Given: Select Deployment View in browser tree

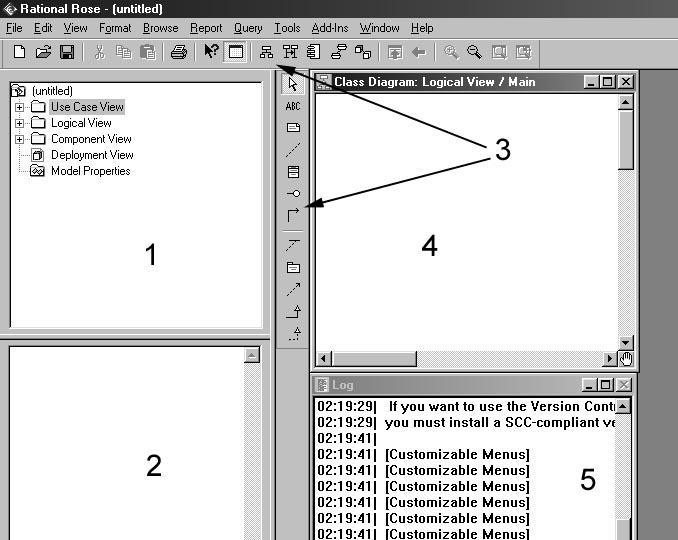Looking at the screenshot, I should [92, 155].
